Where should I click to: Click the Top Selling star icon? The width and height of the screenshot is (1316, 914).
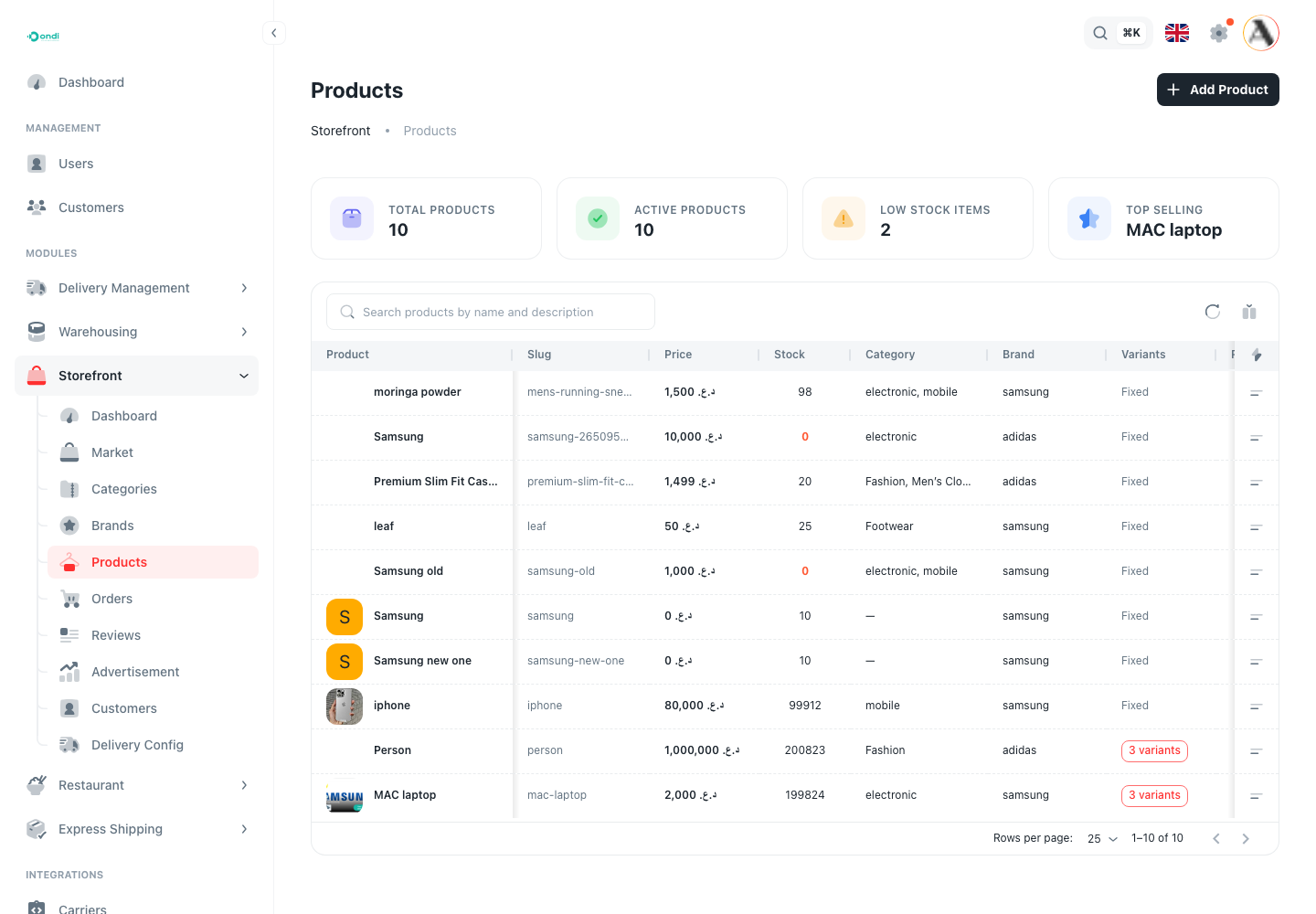[1089, 218]
